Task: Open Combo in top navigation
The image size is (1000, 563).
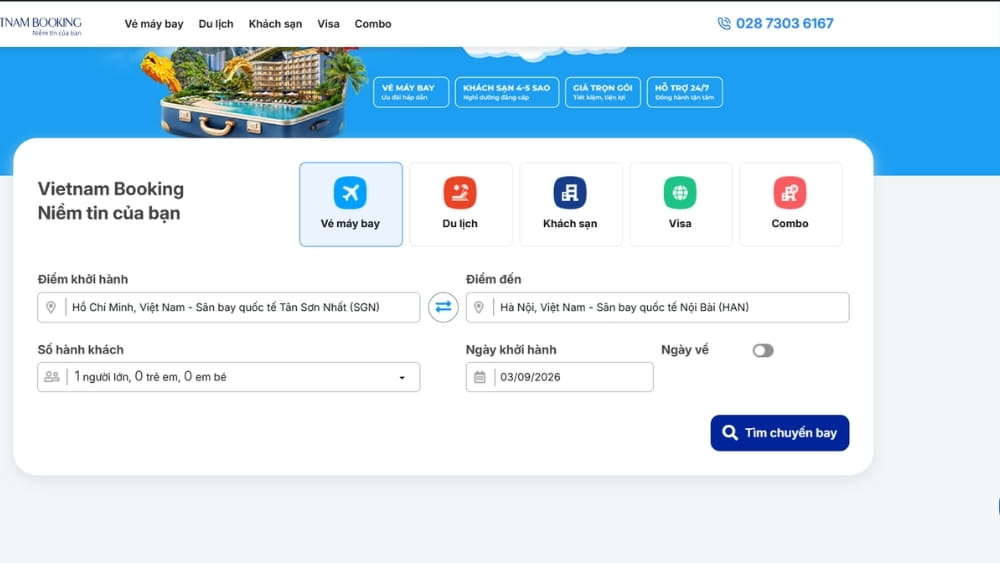Action: coord(373,24)
